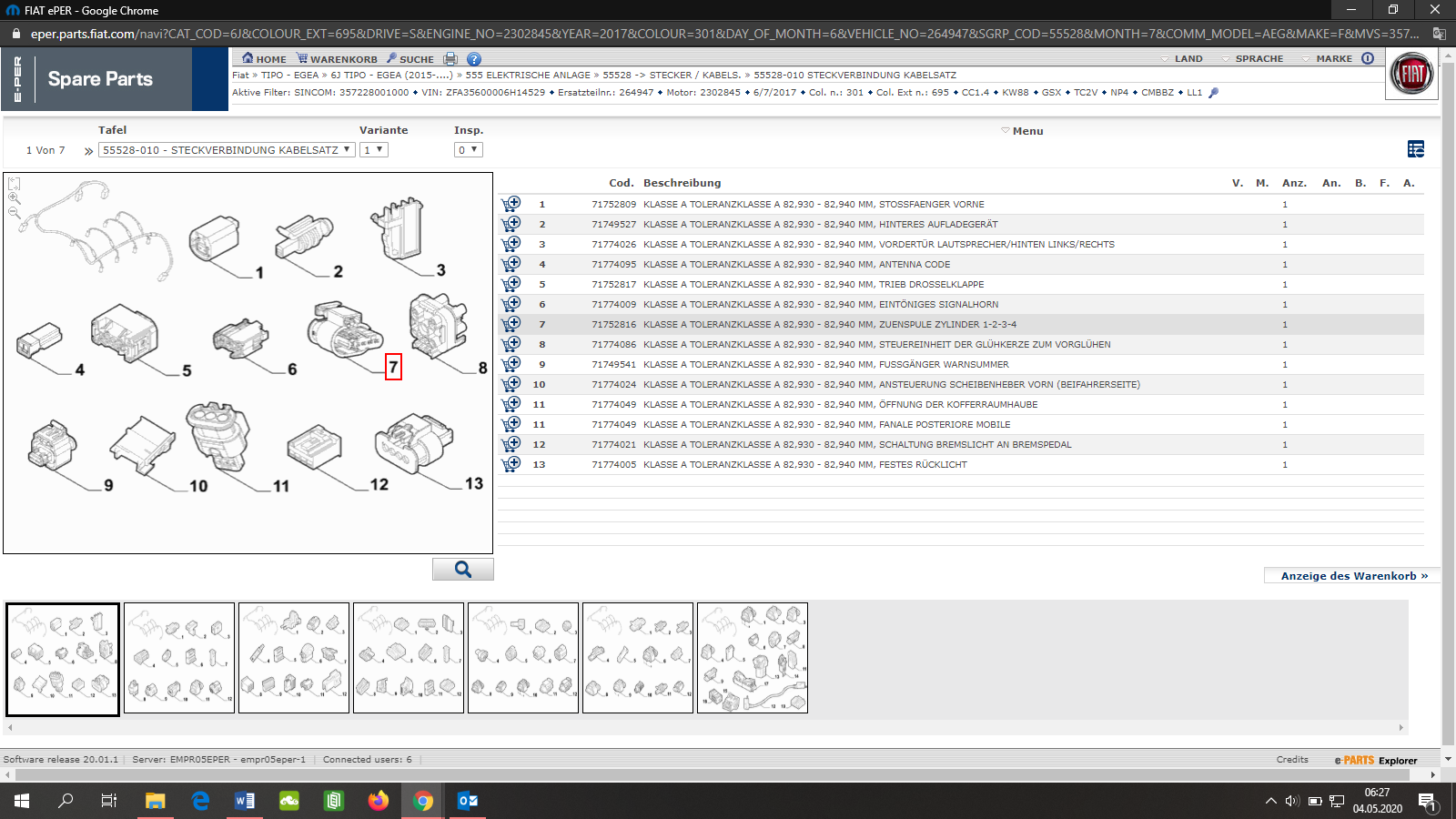Screen dimensions: 1456x819
Task: Open SUCHE search in the toolbar
Action: [x=409, y=59]
